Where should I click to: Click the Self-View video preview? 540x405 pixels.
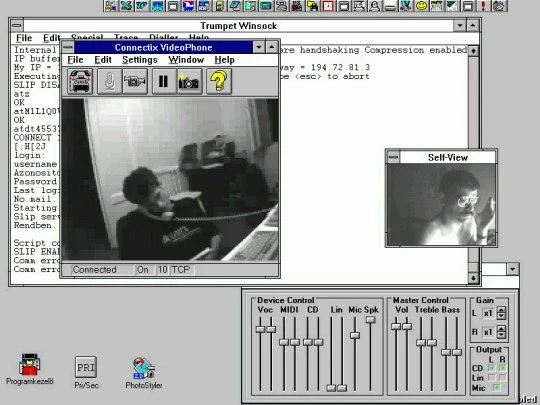441,204
